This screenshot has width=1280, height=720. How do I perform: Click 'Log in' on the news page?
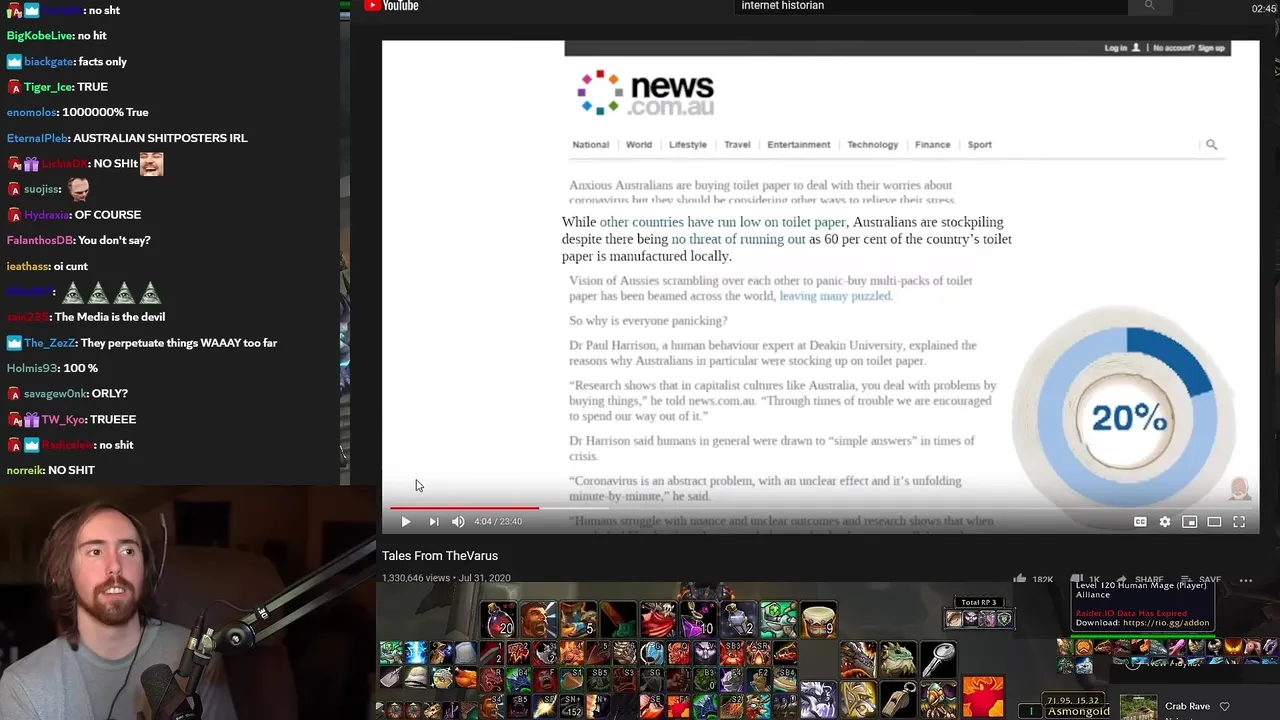(x=1116, y=48)
